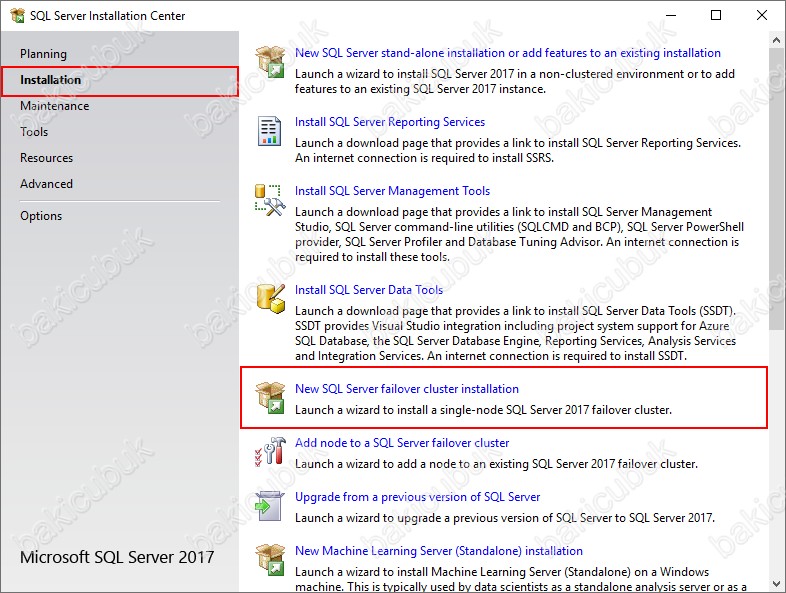This screenshot has height=593, width=786.
Task: Maximize the Installation Center window
Action: [x=716, y=16]
